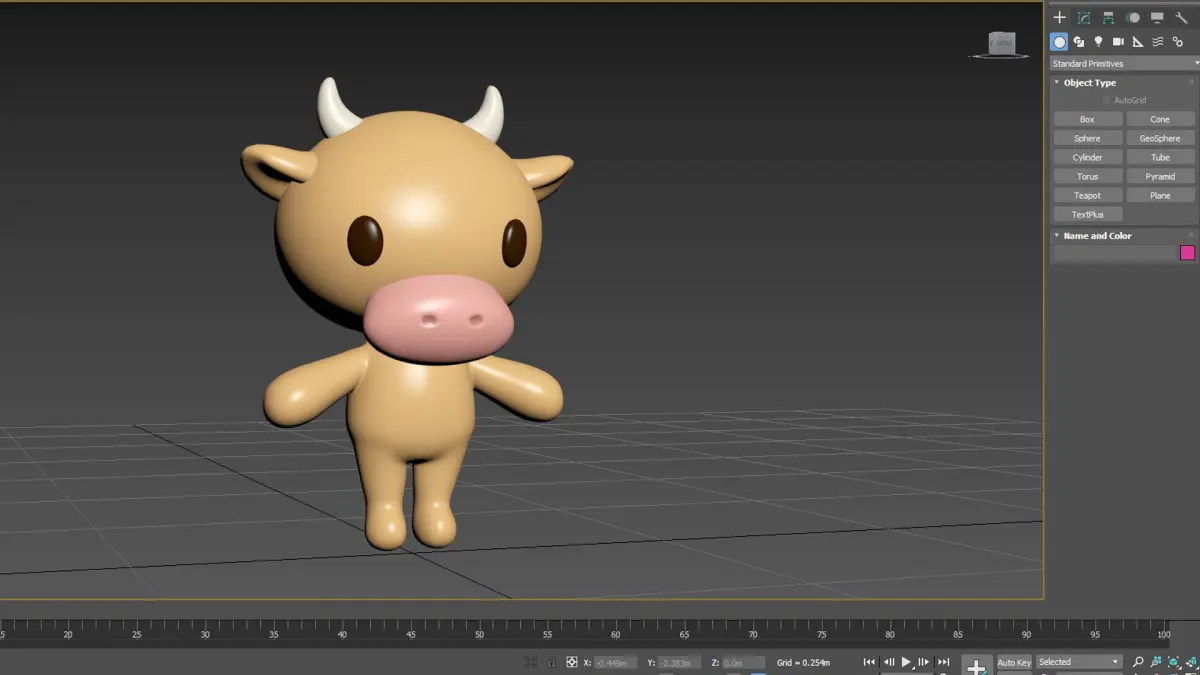This screenshot has height=675, width=1200.
Task: Click the Sphere button
Action: (1087, 138)
